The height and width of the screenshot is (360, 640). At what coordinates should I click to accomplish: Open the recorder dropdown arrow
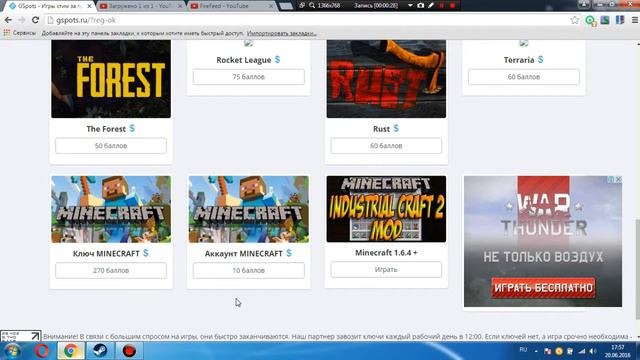click(x=410, y=5)
